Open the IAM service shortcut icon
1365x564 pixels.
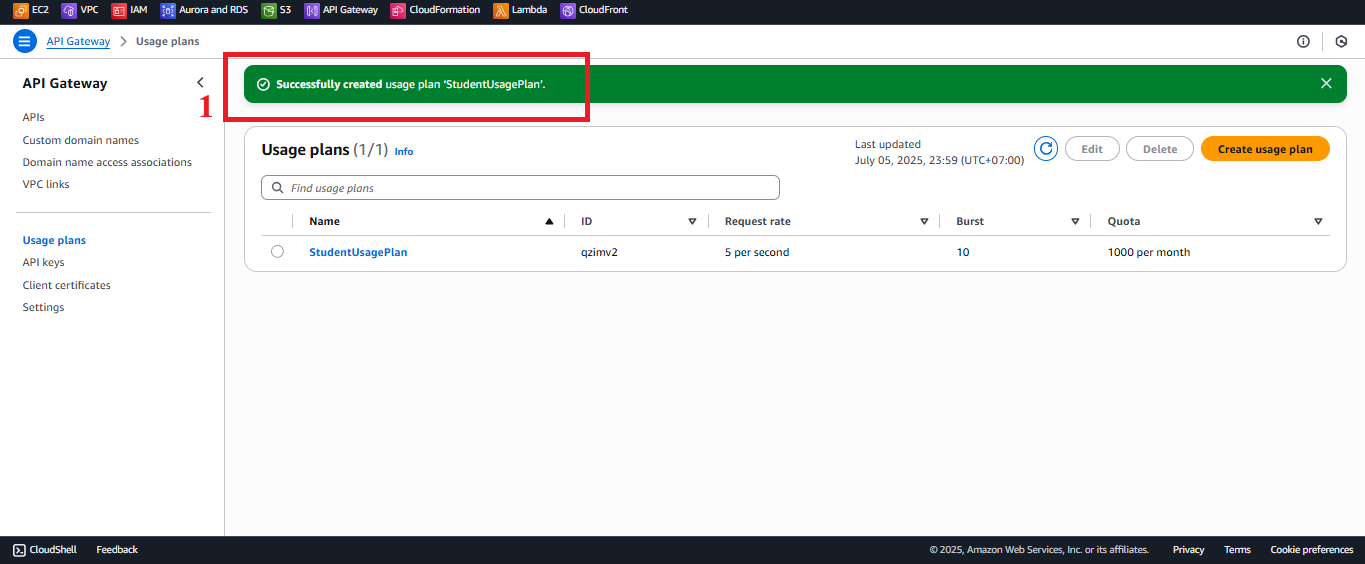click(119, 10)
